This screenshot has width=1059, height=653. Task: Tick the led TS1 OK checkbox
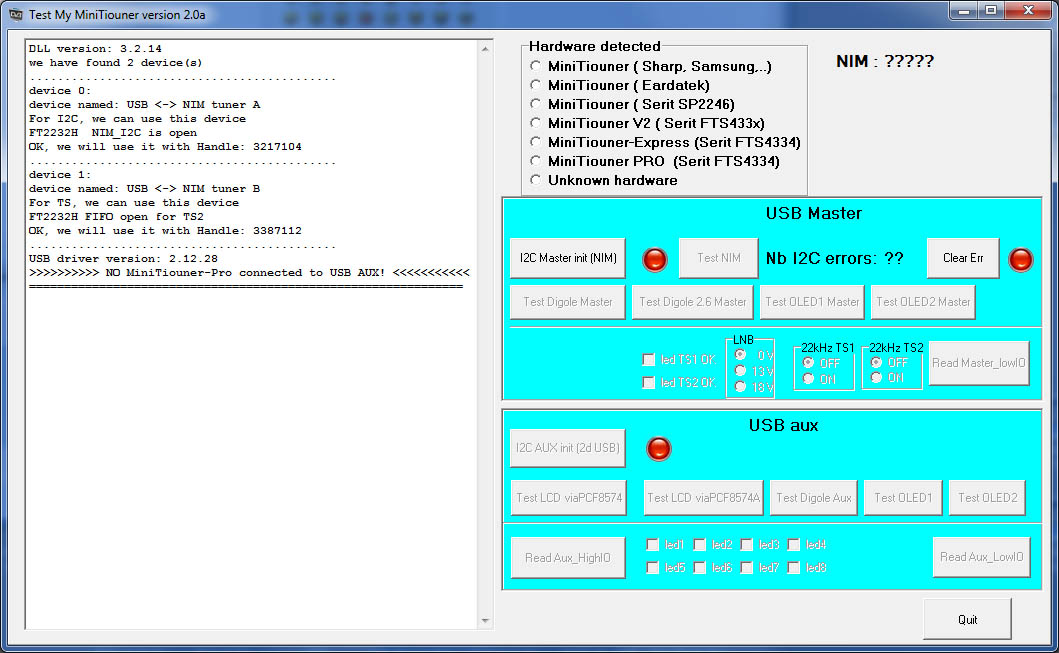point(648,359)
